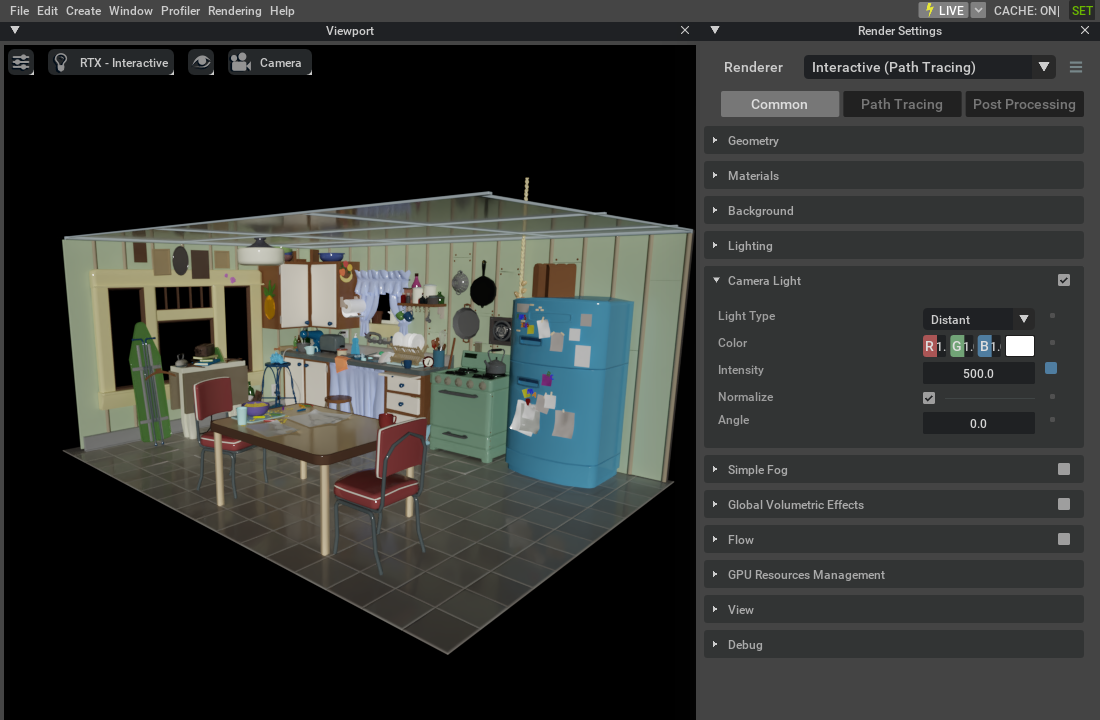Expand the Geometry section
The height and width of the screenshot is (720, 1100).
click(x=893, y=140)
